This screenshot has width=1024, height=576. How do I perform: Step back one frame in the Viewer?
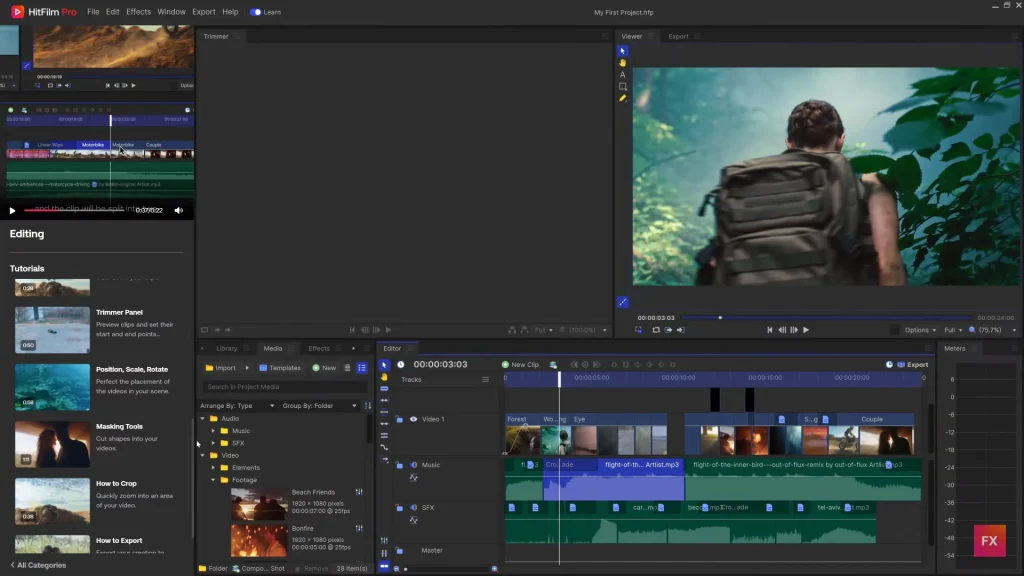[x=782, y=330]
